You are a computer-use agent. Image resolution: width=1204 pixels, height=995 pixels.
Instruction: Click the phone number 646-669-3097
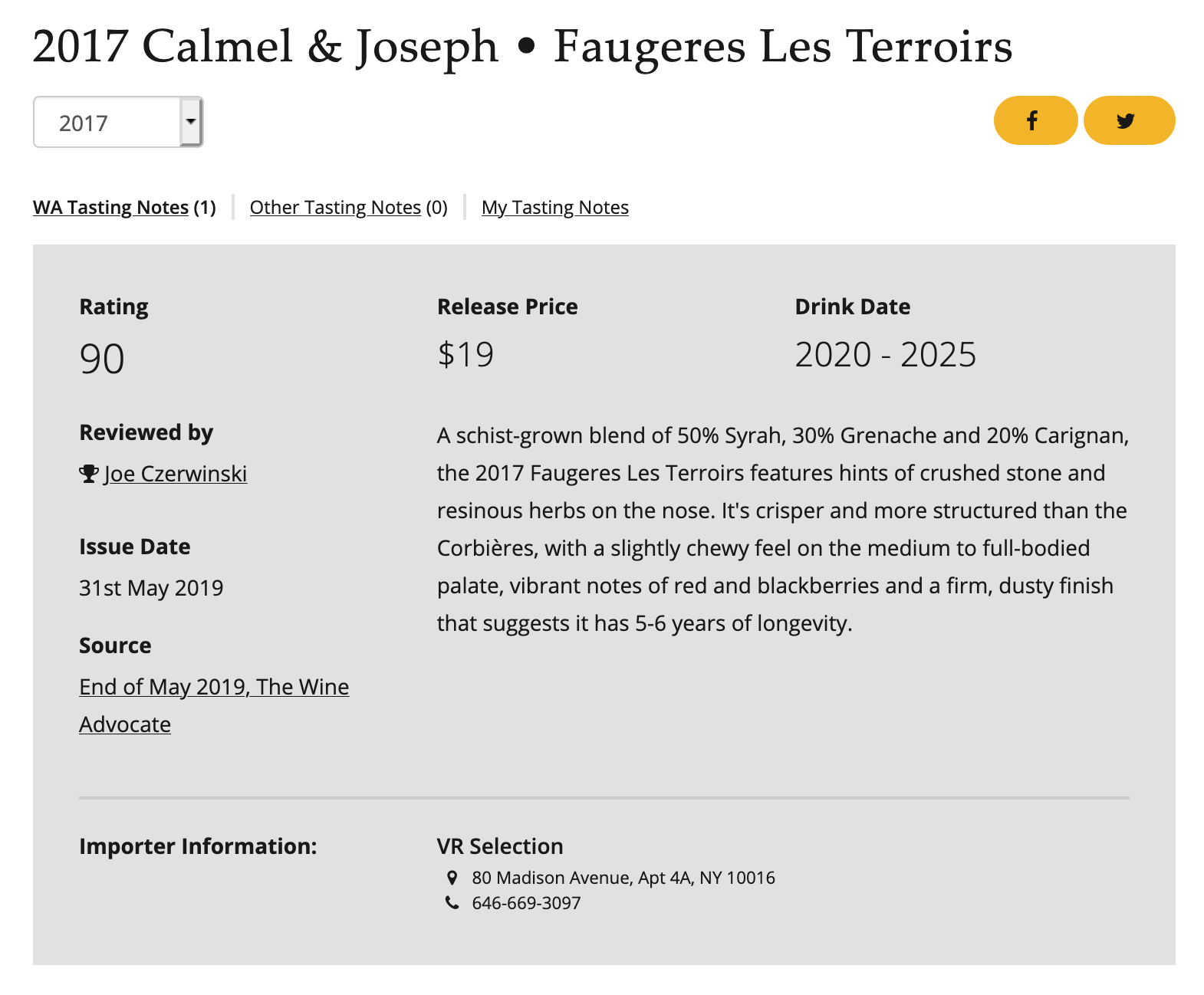click(526, 903)
